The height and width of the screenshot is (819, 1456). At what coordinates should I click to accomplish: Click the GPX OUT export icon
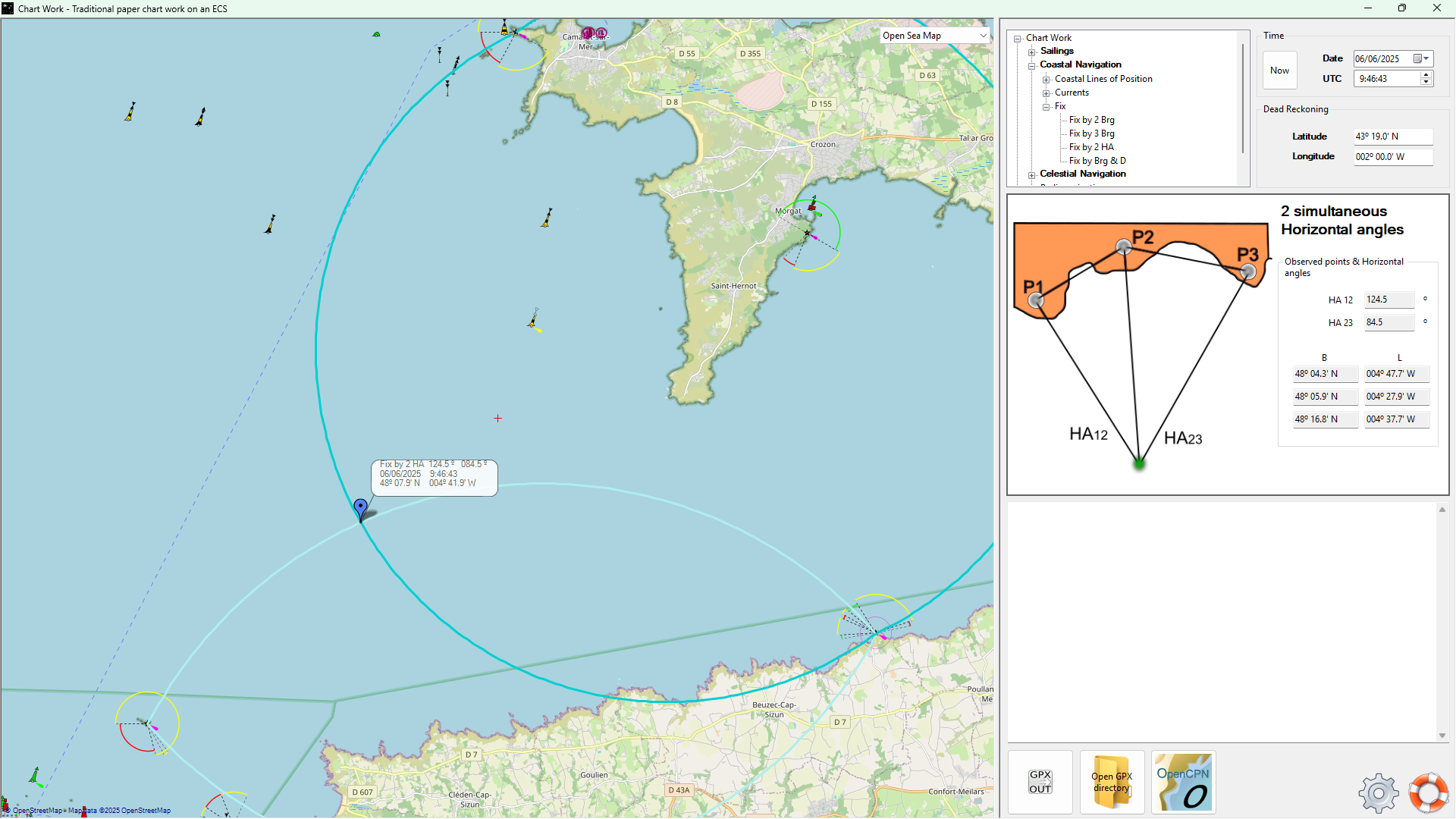(x=1040, y=782)
